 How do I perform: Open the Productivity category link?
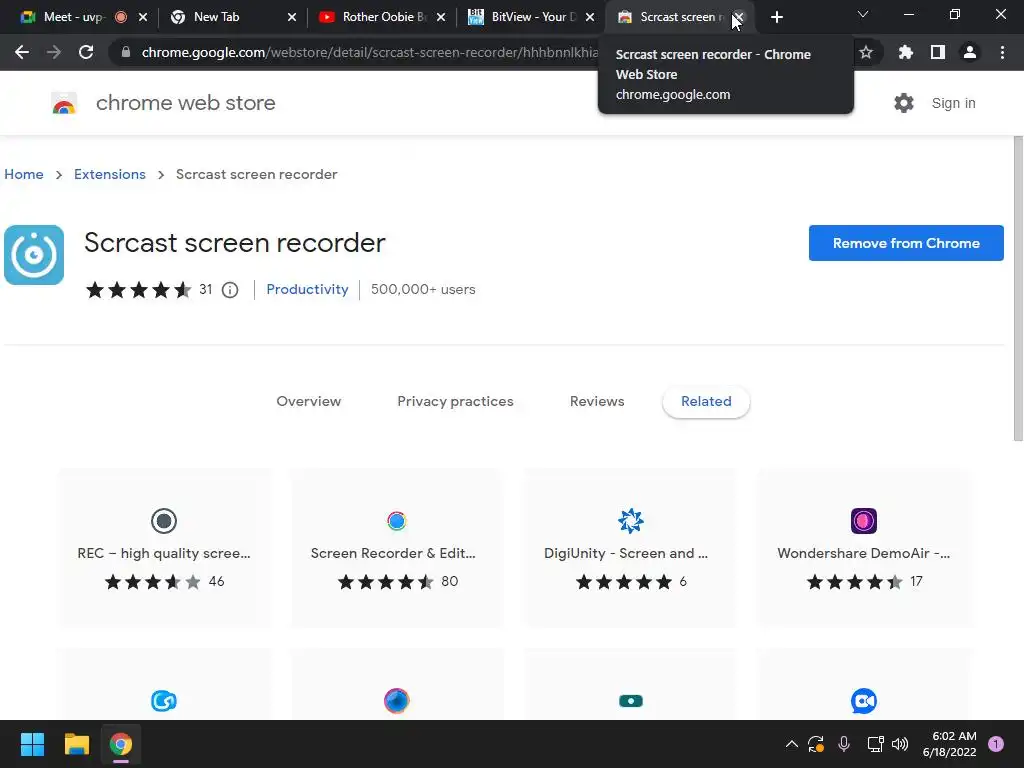[307, 289]
